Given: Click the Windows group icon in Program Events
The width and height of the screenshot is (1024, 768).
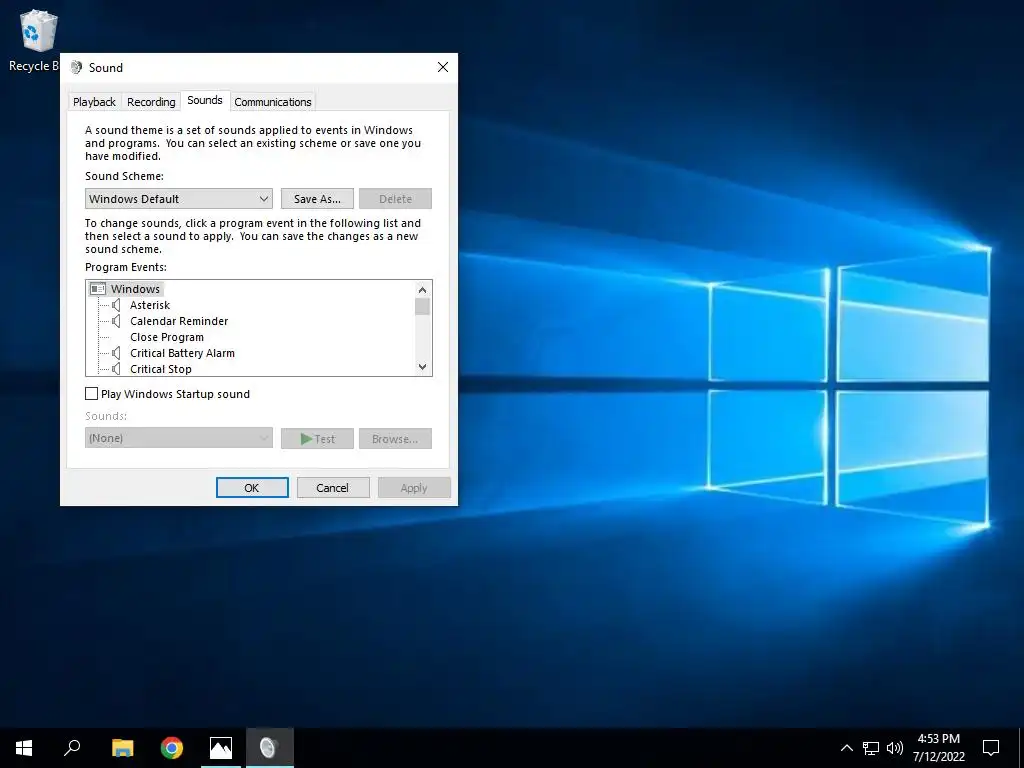Looking at the screenshot, I should [98, 289].
